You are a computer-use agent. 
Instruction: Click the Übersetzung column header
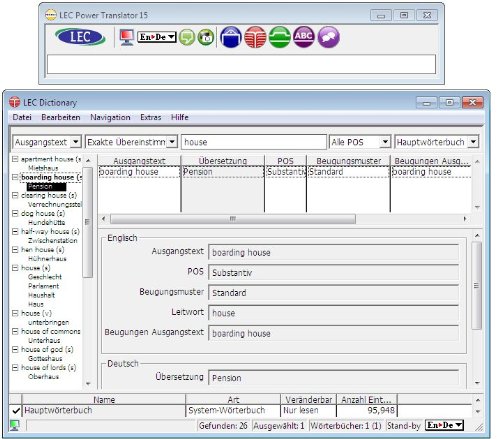point(223,161)
